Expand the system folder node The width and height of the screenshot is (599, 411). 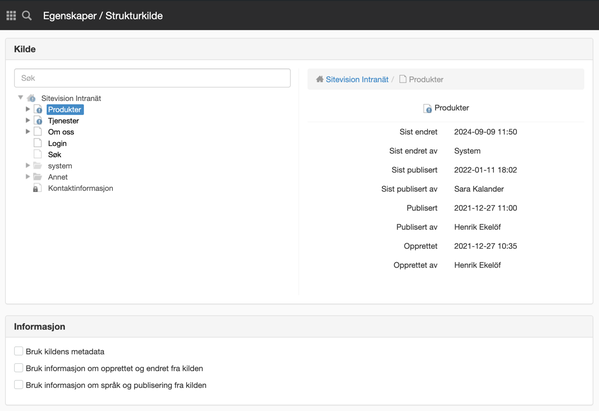click(x=28, y=165)
